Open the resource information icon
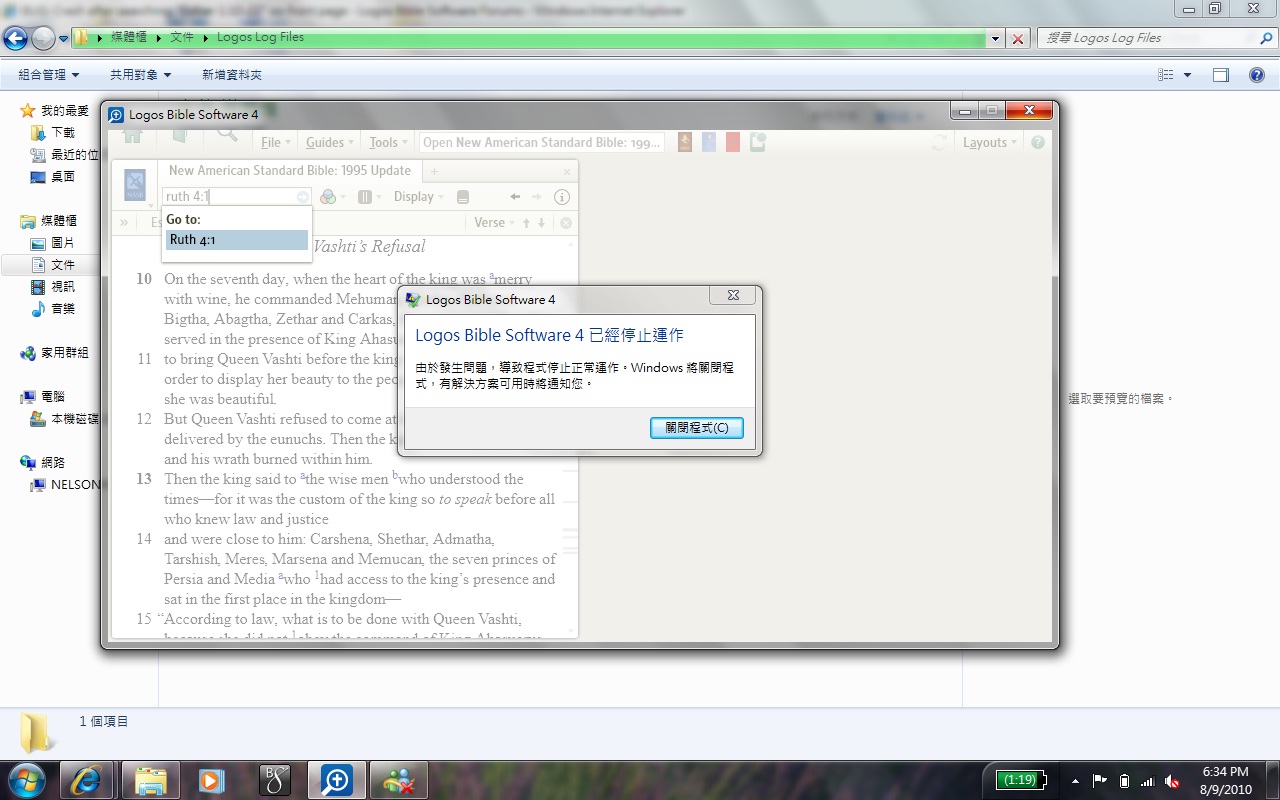 coord(562,197)
